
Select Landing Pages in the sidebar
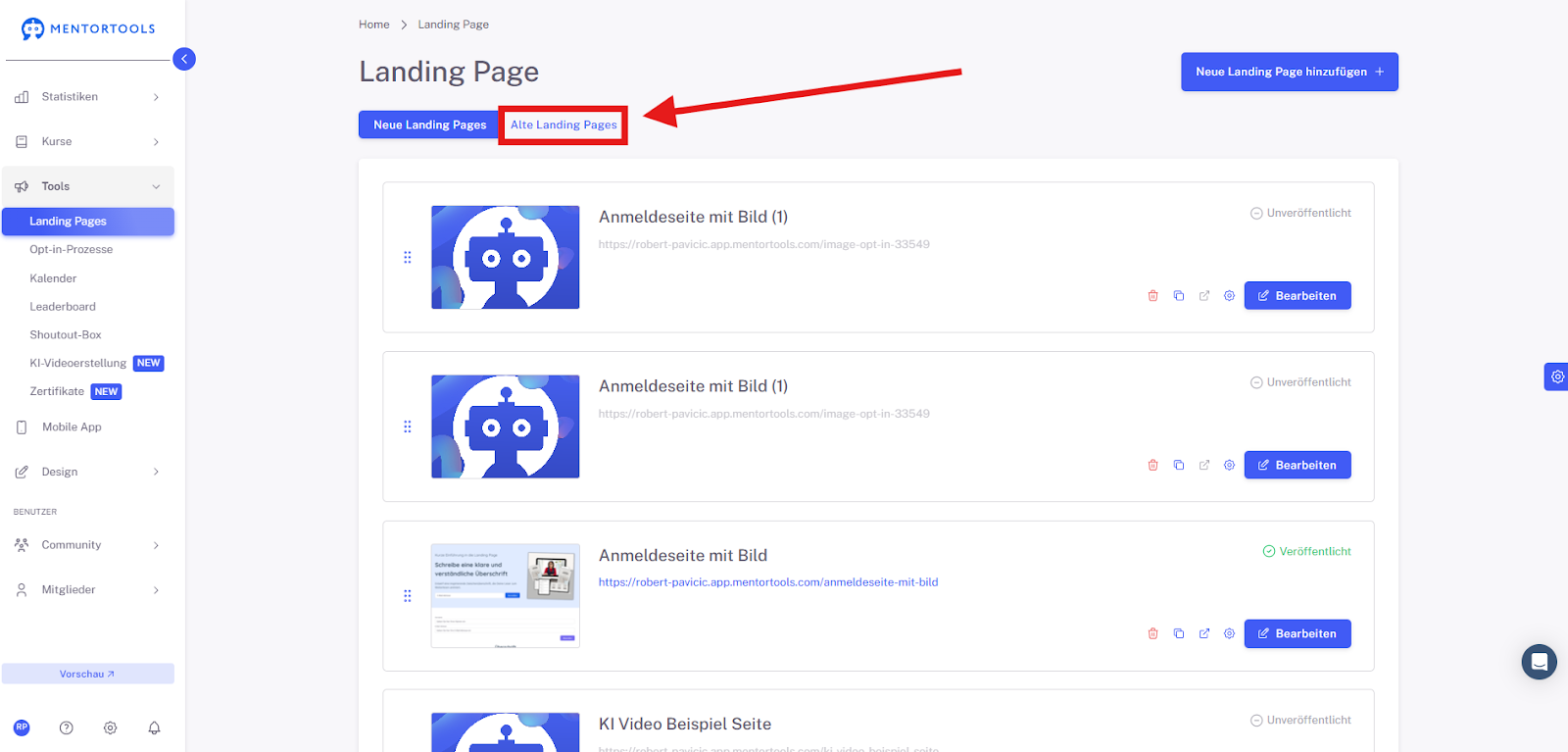tap(88, 222)
